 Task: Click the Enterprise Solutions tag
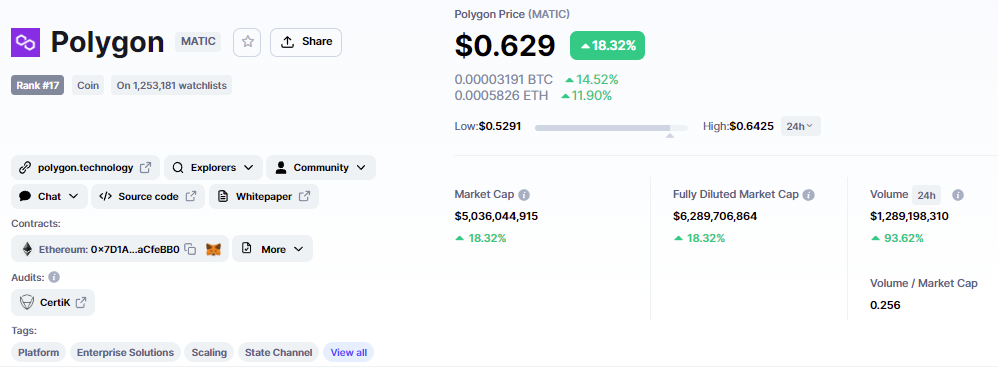(125, 352)
